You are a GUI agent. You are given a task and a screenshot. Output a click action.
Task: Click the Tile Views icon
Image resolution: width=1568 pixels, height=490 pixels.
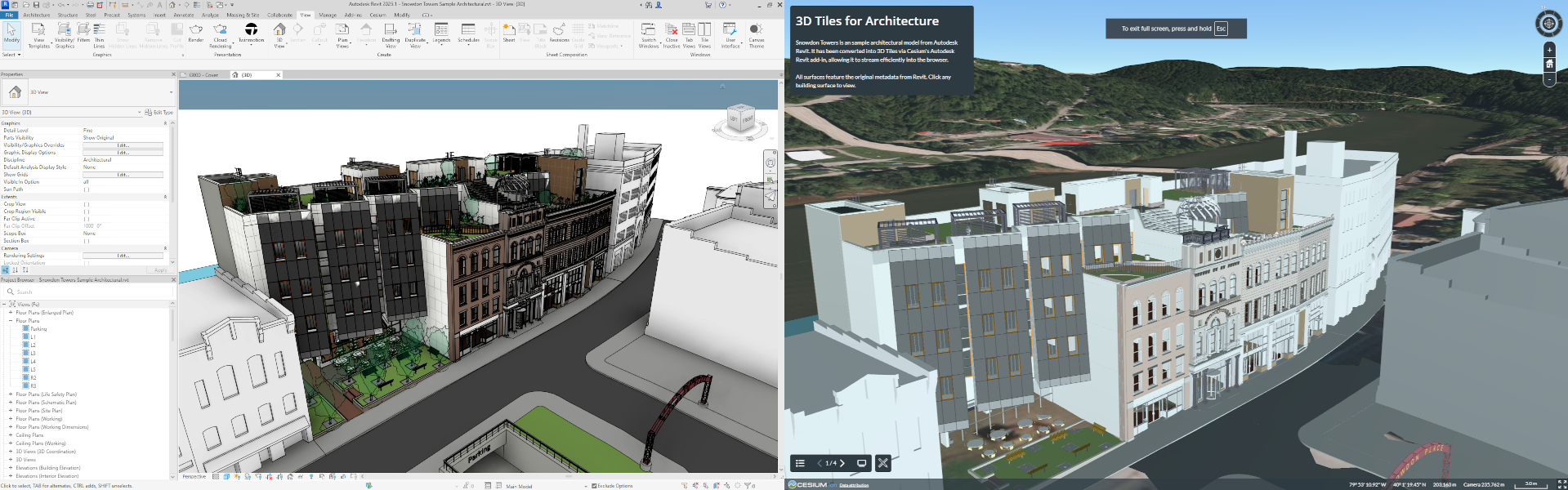[704, 30]
